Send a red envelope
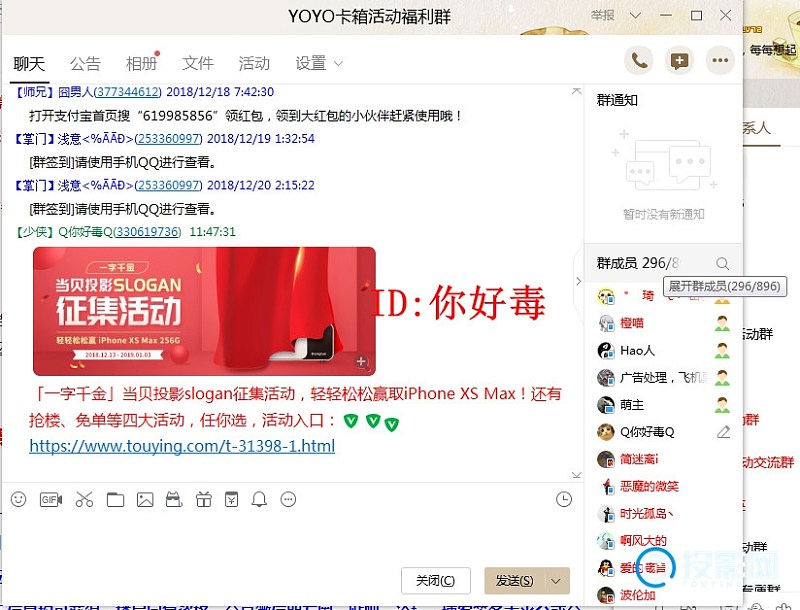 (x=231, y=499)
